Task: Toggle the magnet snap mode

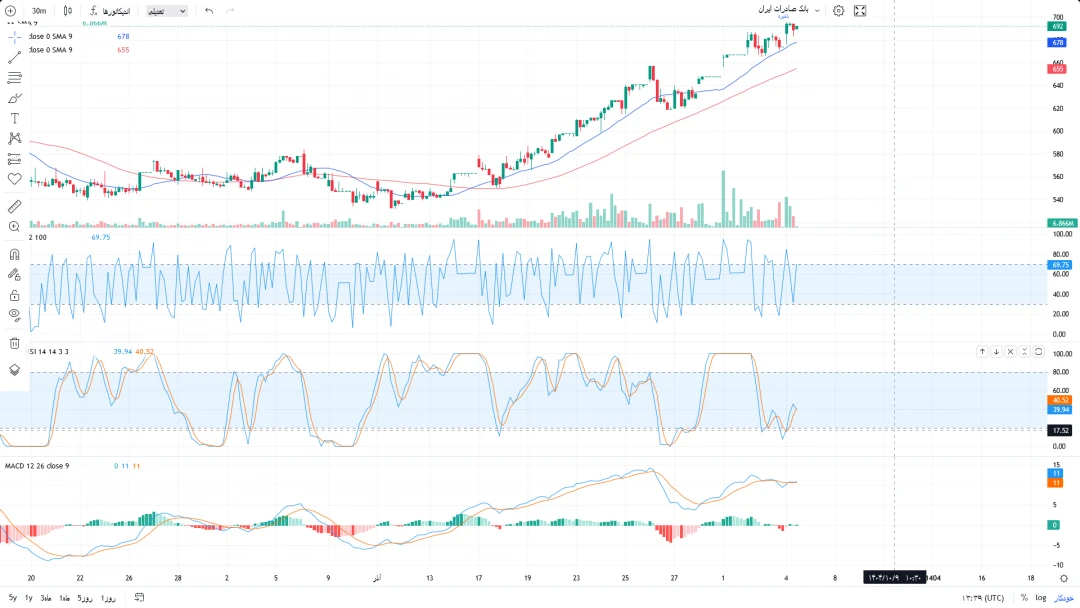Action: tap(14, 254)
